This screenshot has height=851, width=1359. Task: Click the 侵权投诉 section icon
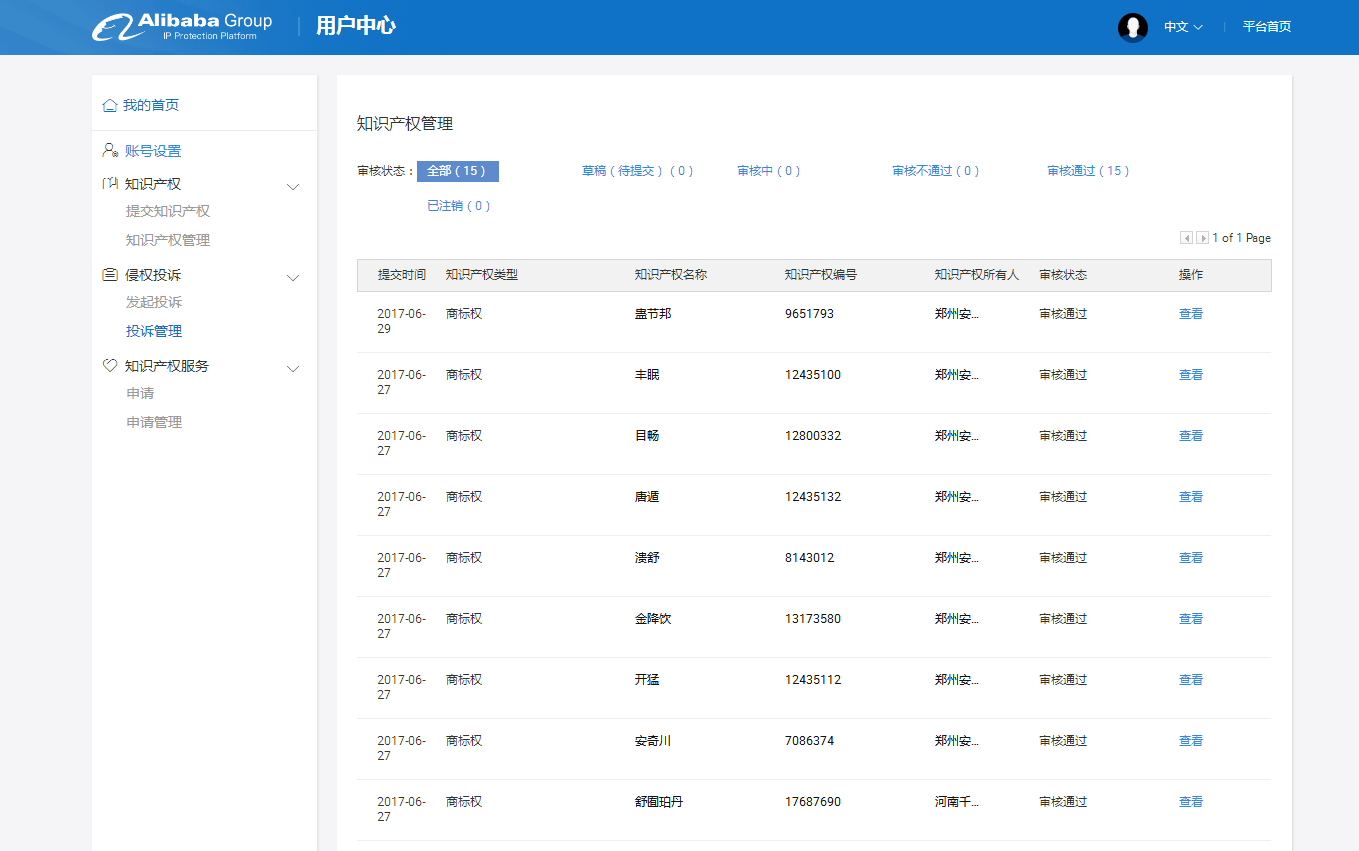tap(111, 275)
